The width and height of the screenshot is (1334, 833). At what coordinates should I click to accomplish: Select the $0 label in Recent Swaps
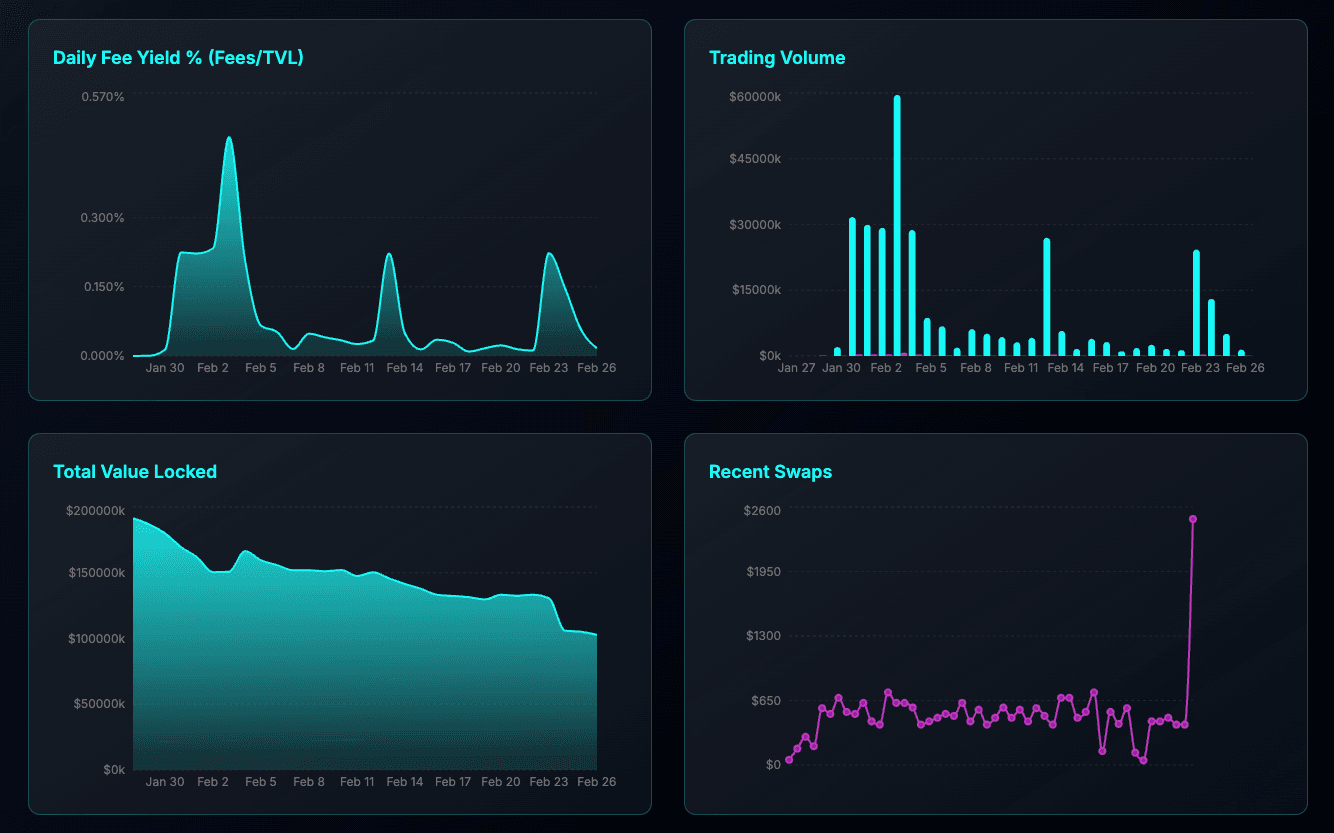(x=773, y=765)
